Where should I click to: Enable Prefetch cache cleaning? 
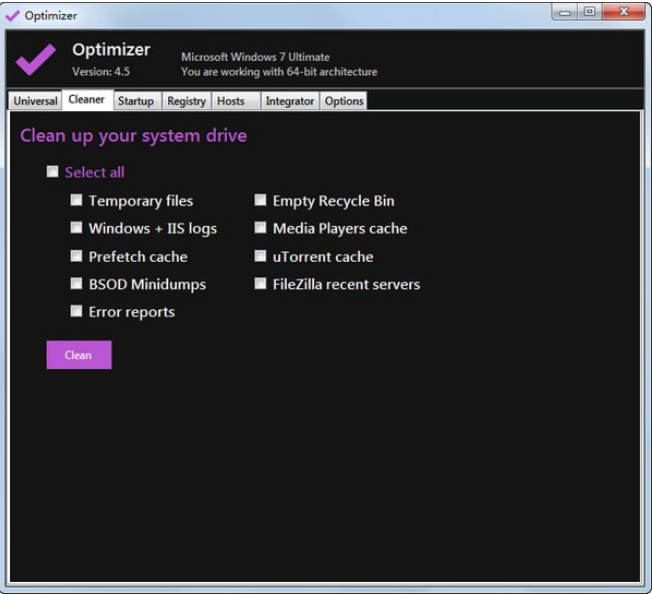click(x=76, y=256)
